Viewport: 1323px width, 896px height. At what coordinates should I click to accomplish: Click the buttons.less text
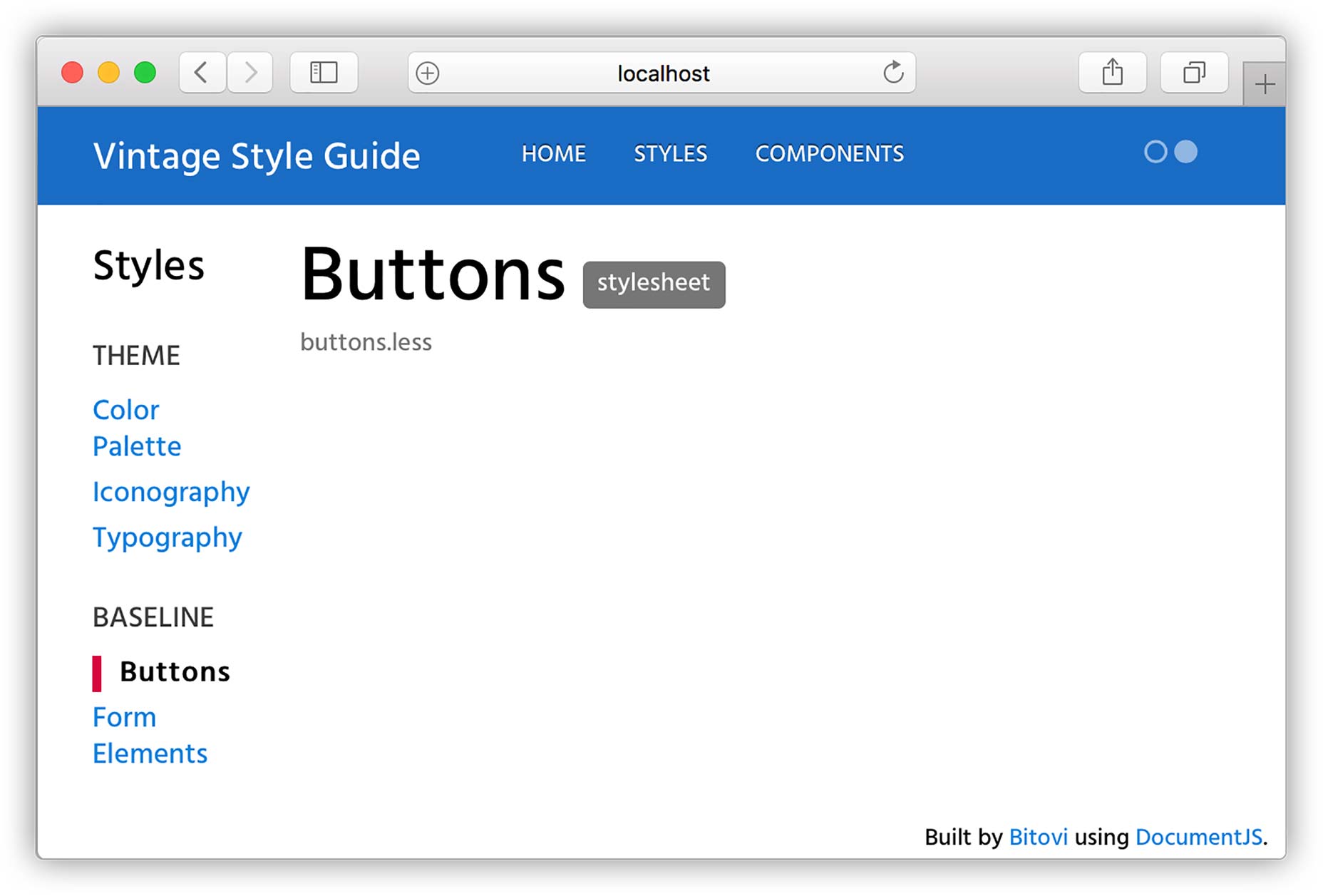[x=366, y=342]
